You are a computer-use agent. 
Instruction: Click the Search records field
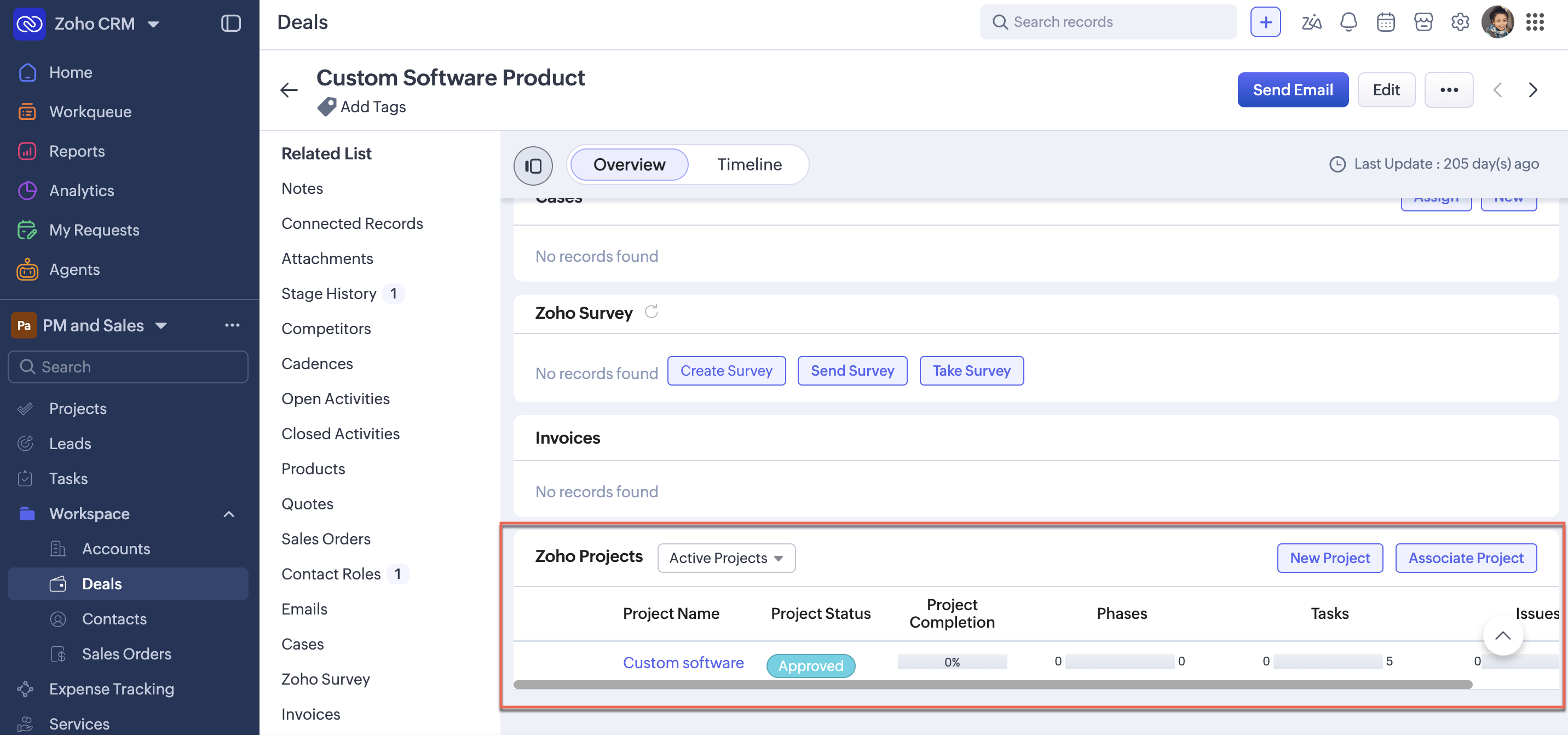coord(1108,22)
